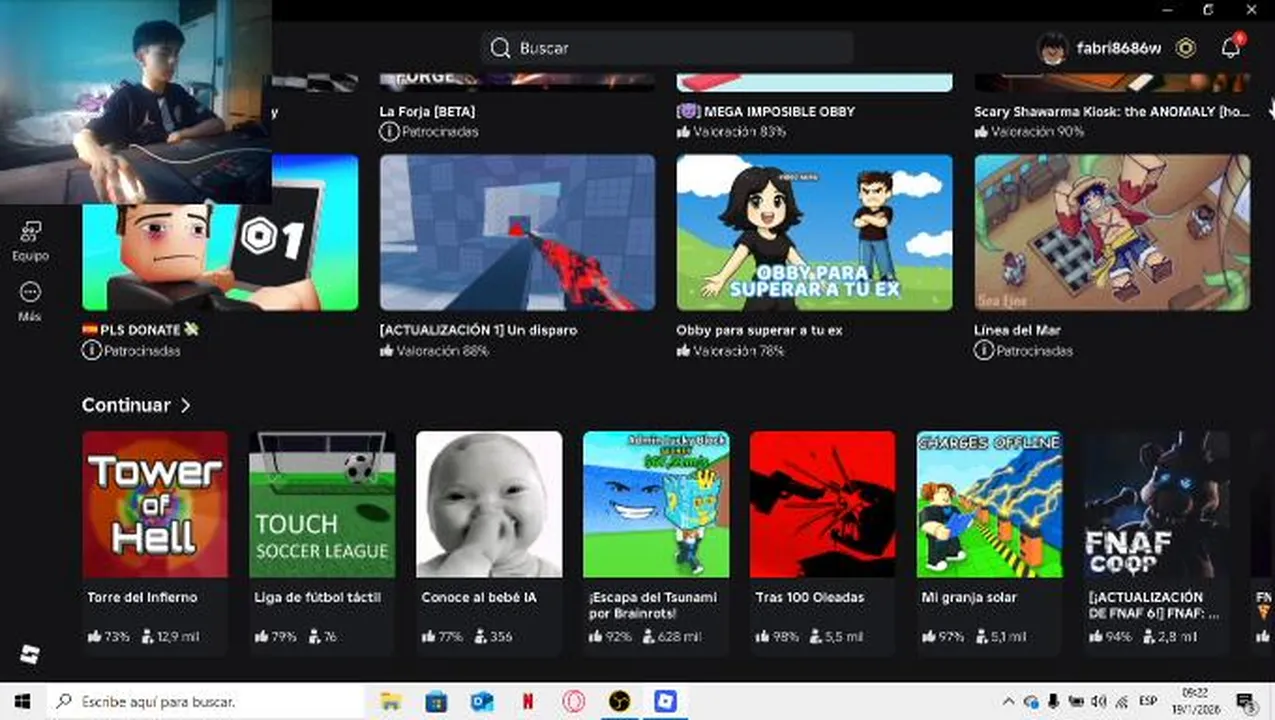Open the Mi granja solar thumbnail

[x=990, y=504]
